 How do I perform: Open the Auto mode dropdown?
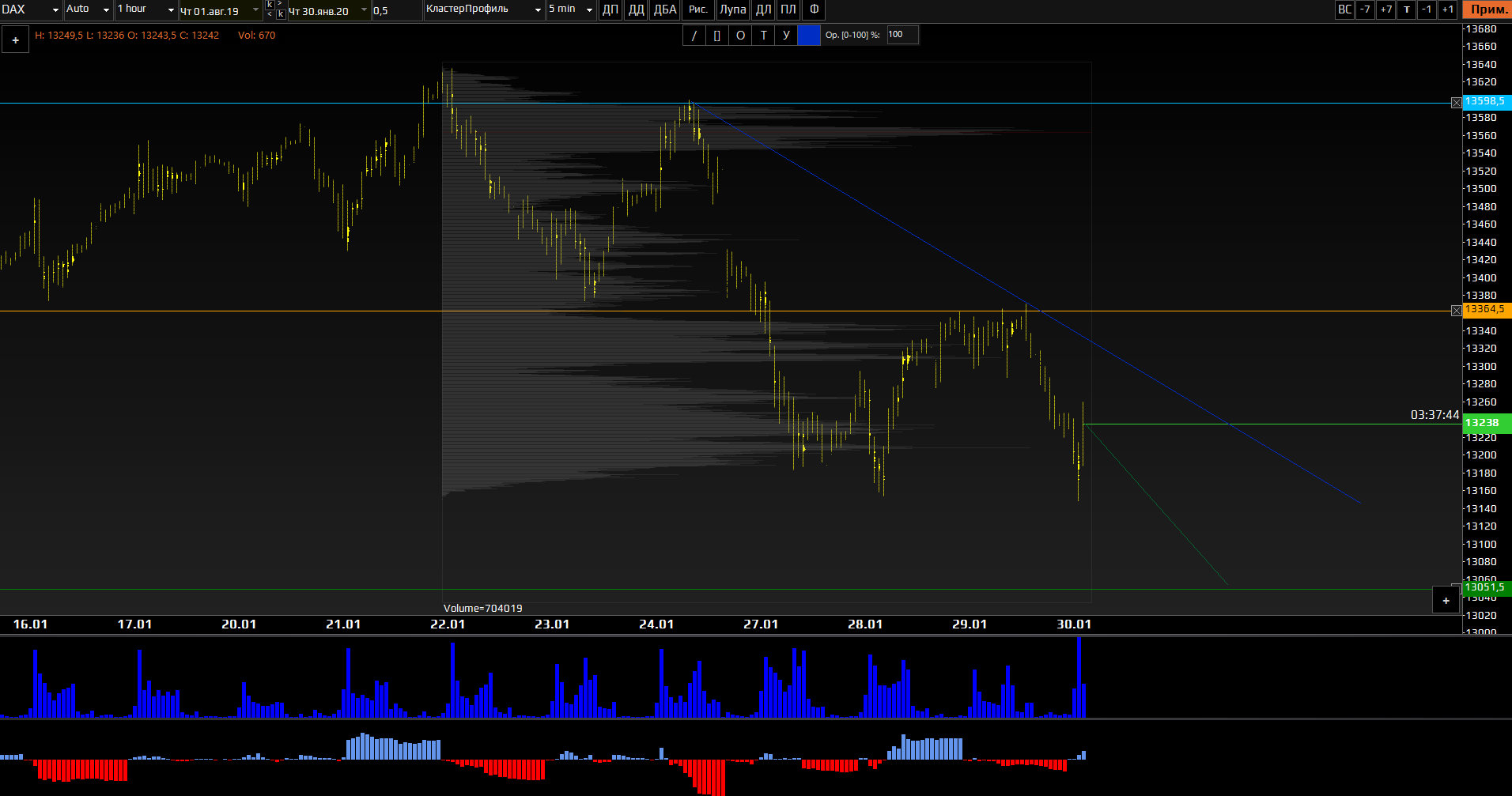[x=88, y=9]
